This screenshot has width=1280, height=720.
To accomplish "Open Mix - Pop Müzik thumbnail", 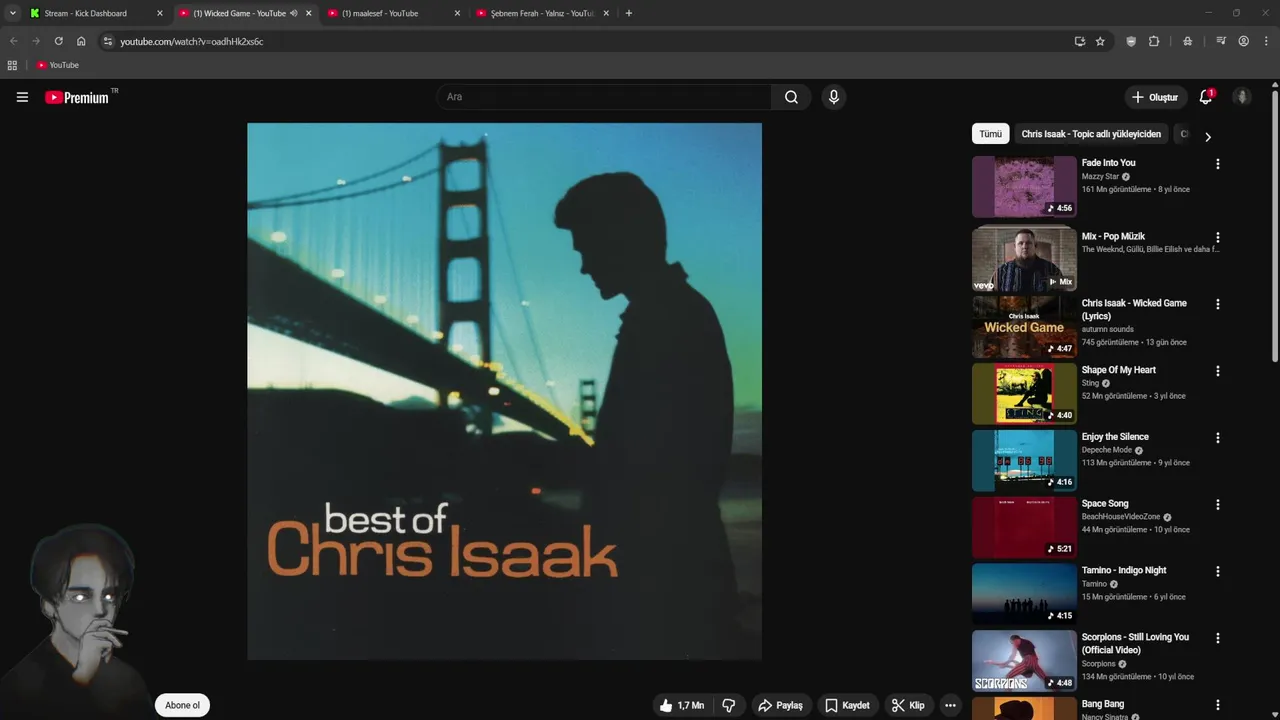I will (x=1024, y=260).
